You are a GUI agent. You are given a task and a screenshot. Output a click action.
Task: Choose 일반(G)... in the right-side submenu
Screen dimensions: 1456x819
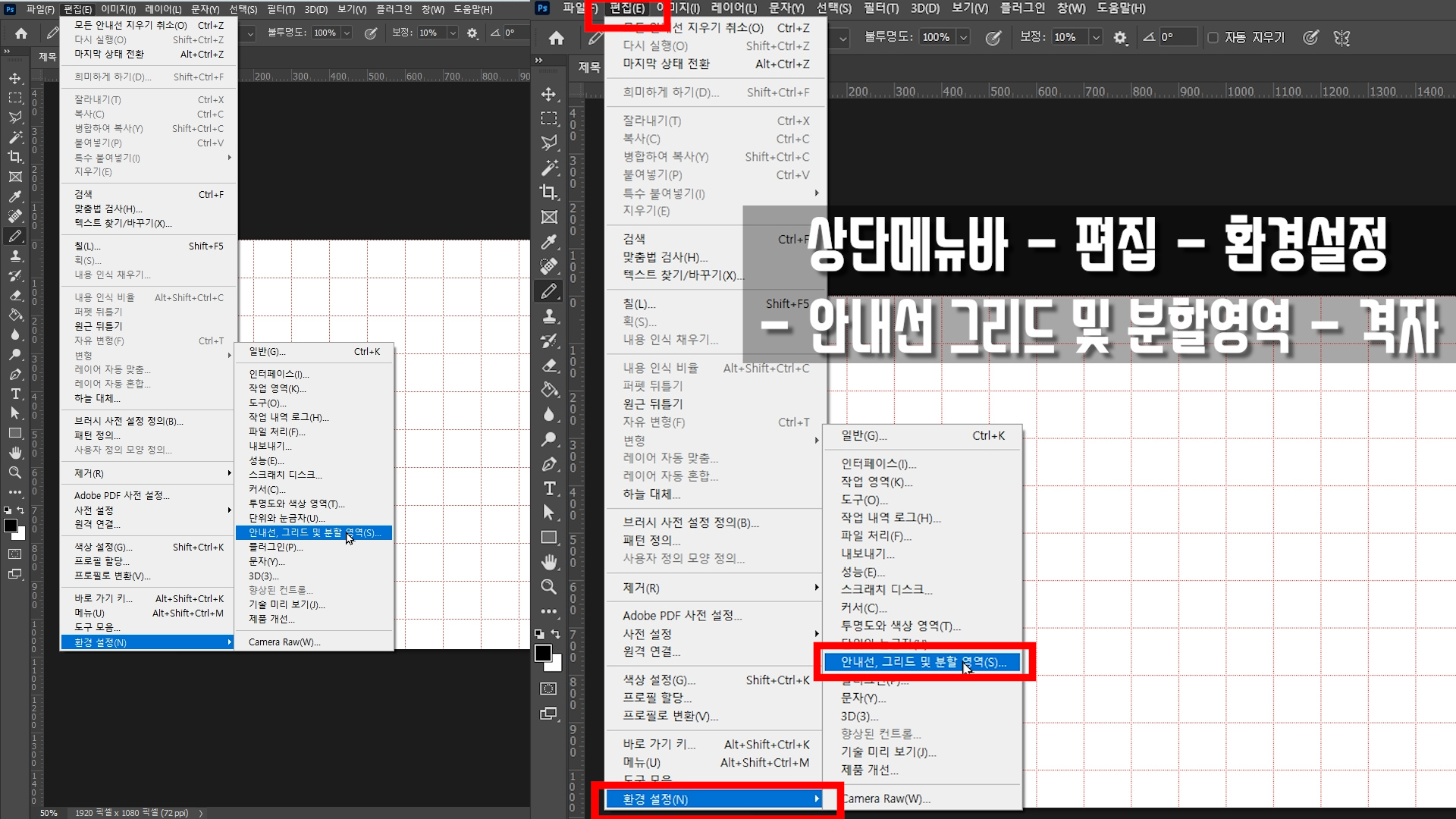pos(864,435)
